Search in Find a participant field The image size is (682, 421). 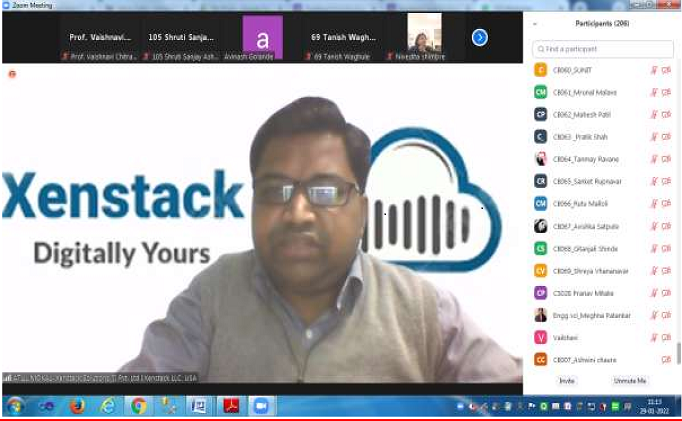[x=602, y=49]
